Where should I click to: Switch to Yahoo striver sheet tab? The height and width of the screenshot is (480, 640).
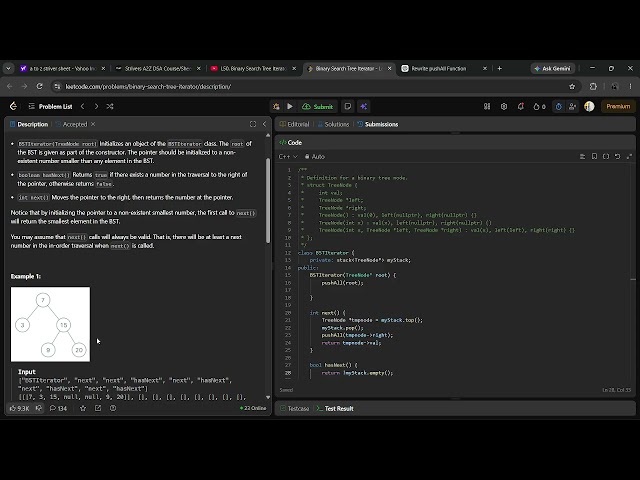coord(62,69)
